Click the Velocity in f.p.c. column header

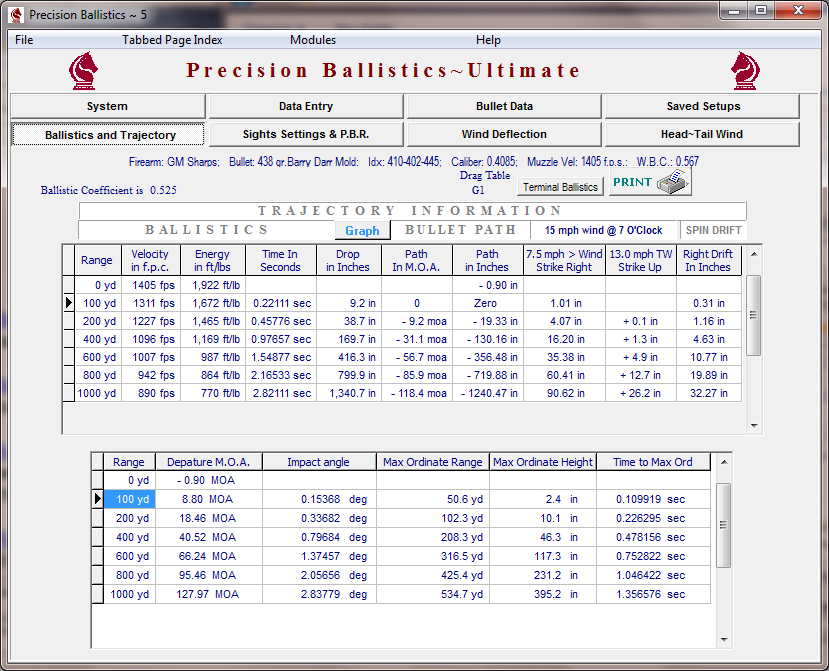[x=151, y=260]
